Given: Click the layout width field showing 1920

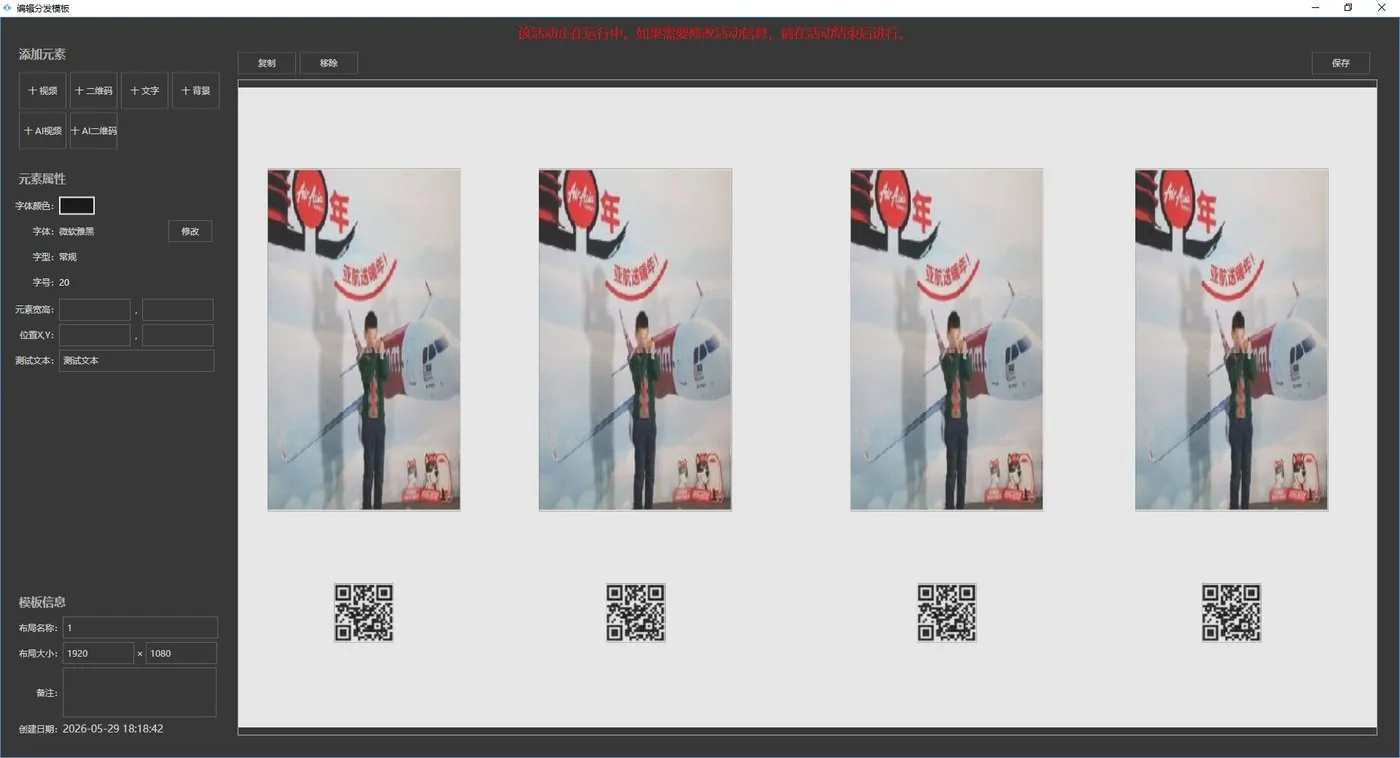Looking at the screenshot, I should click(x=98, y=653).
